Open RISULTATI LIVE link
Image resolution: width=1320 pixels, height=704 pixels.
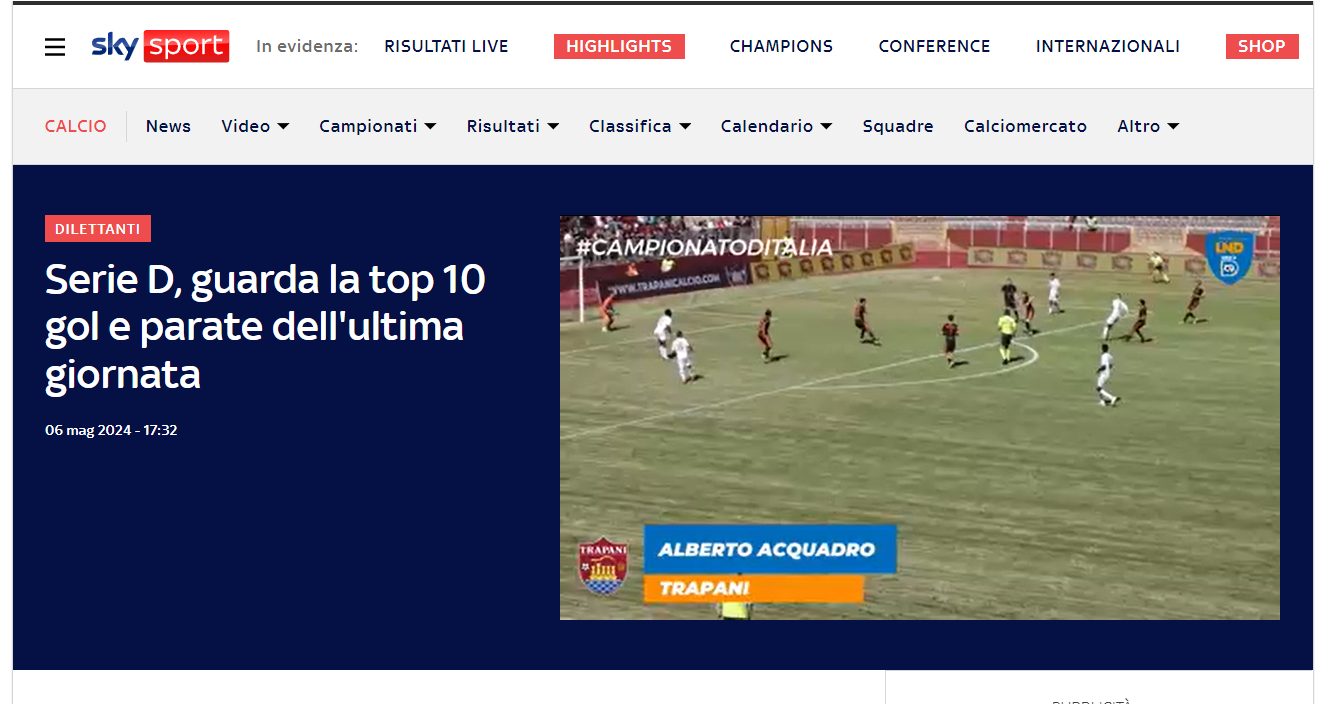[446, 46]
